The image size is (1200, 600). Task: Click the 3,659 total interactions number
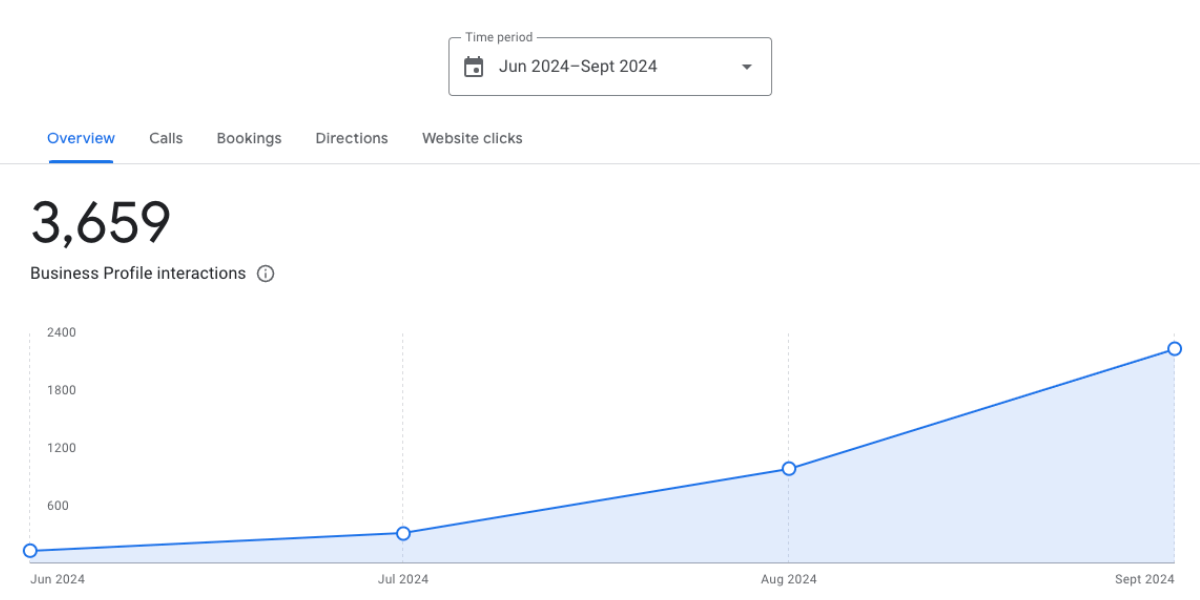[x=101, y=222]
